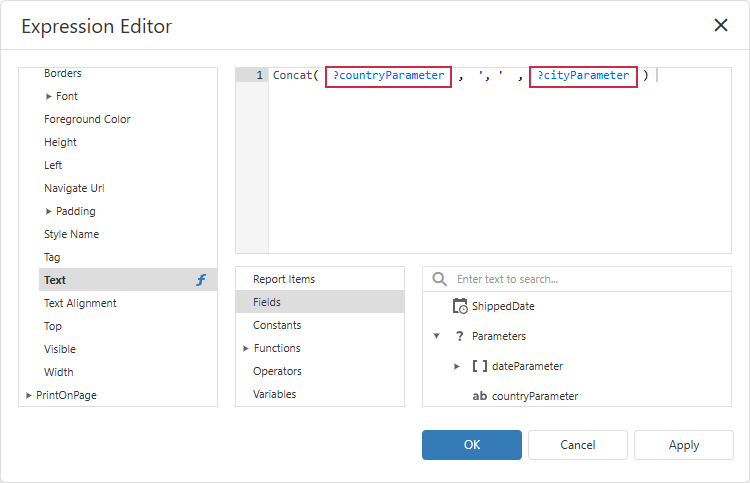Click the ab string icon for countryParameter

480,396
